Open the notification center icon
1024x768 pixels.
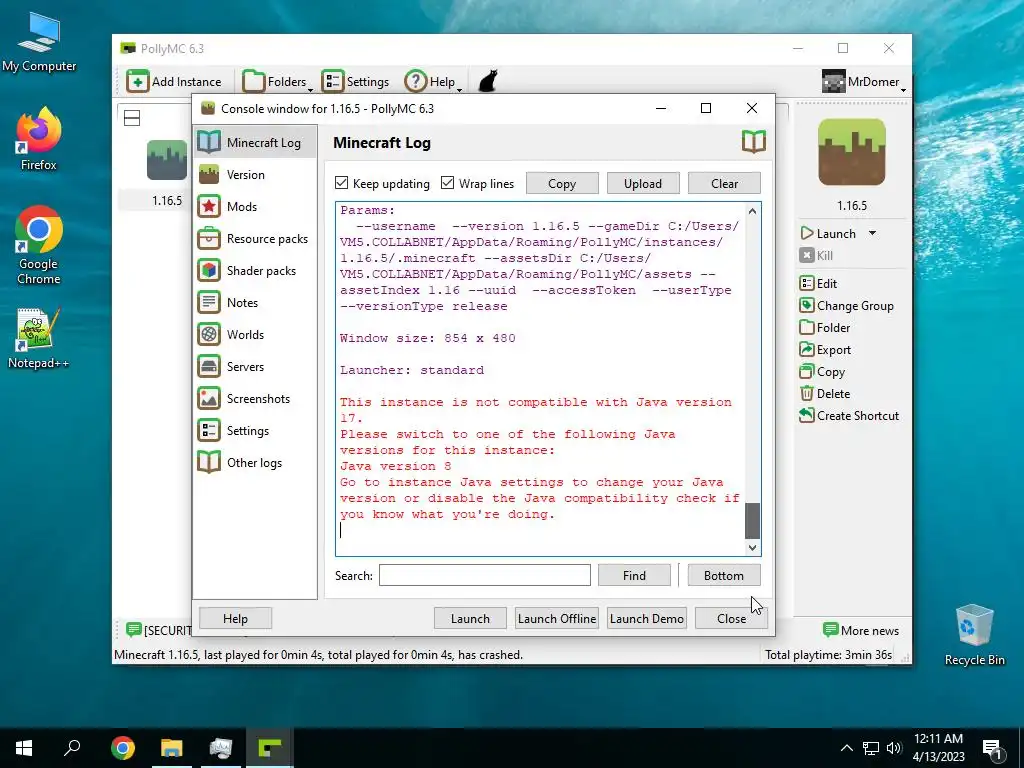click(992, 748)
